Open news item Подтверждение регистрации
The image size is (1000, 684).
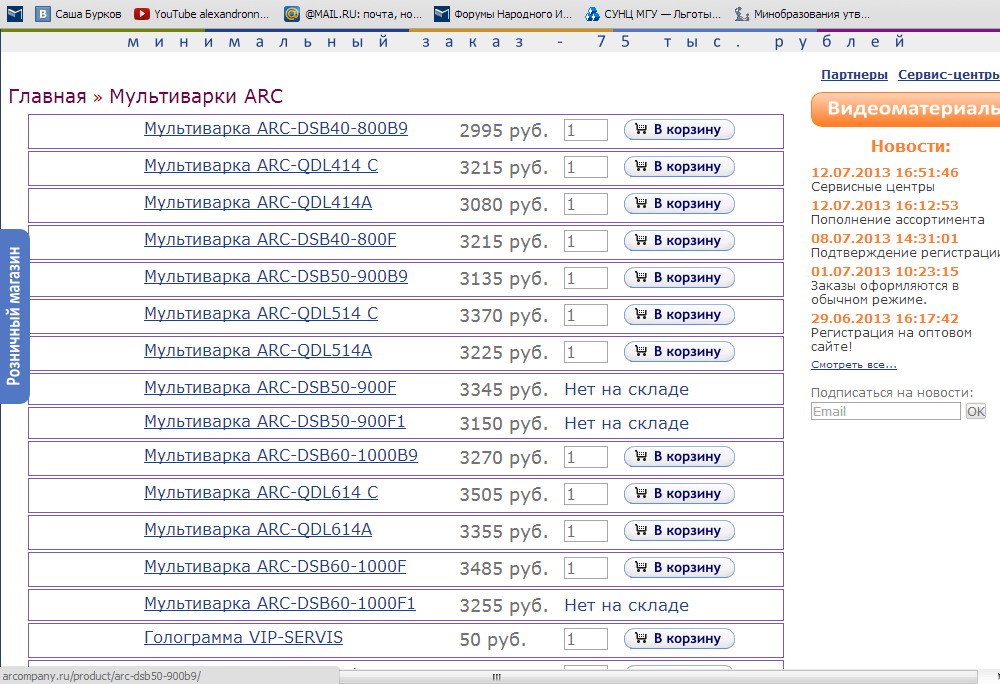[905, 253]
